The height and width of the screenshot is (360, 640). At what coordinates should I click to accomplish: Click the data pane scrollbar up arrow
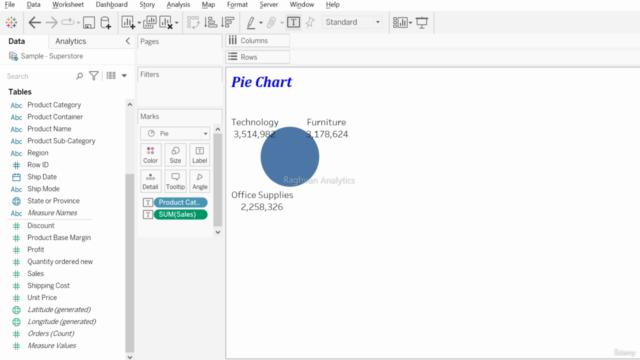[x=130, y=104]
